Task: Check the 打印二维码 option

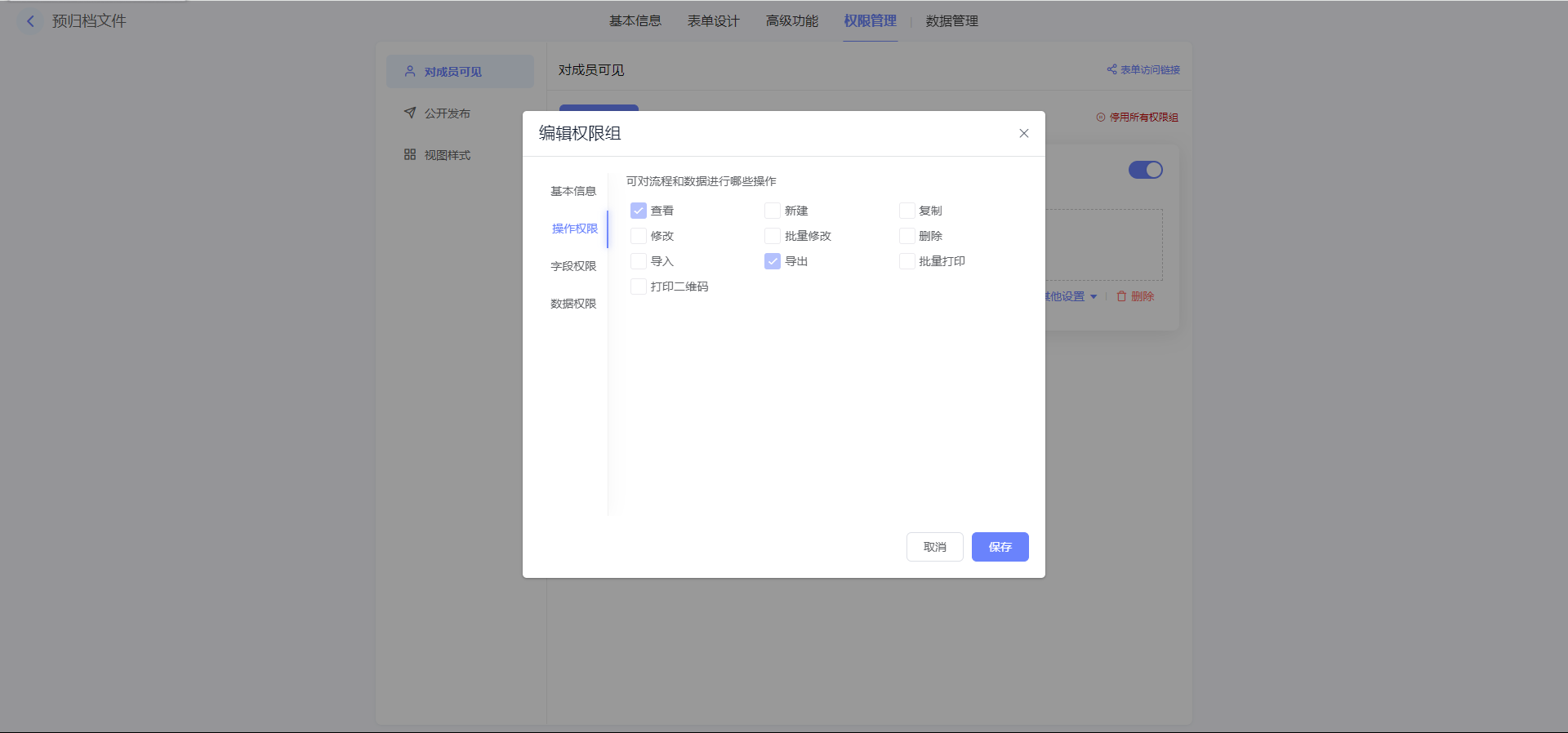Action: [x=639, y=287]
